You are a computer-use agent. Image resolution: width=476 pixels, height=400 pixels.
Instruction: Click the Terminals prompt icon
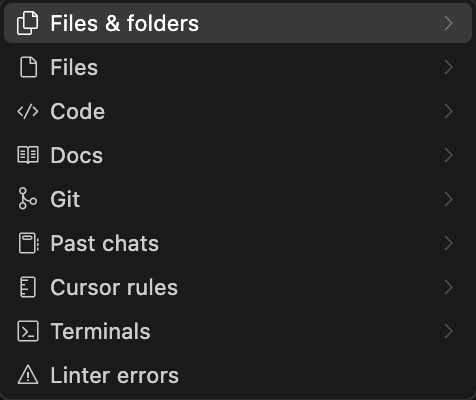tap(28, 331)
